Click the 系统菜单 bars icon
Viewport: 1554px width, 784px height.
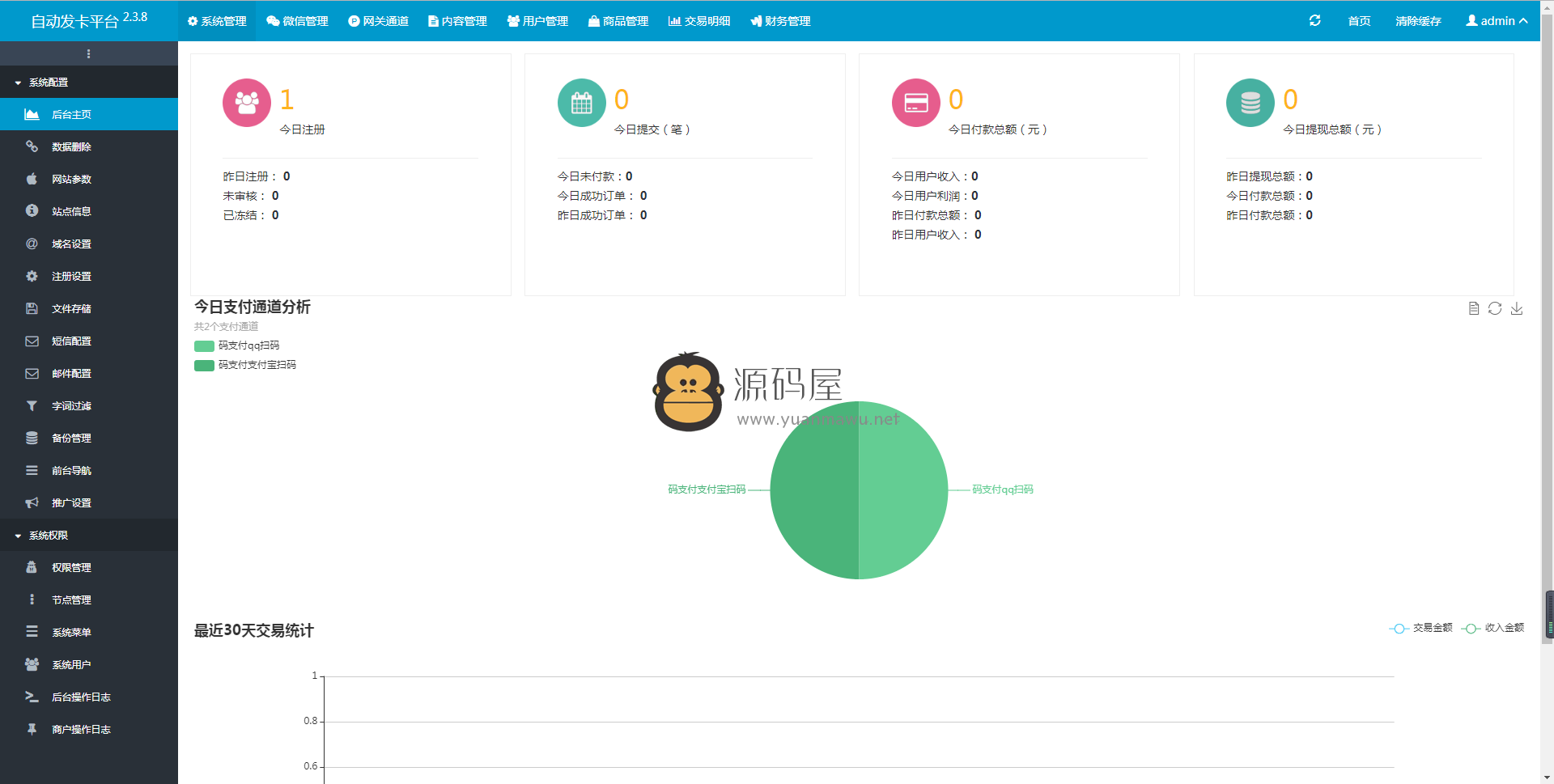(32, 632)
